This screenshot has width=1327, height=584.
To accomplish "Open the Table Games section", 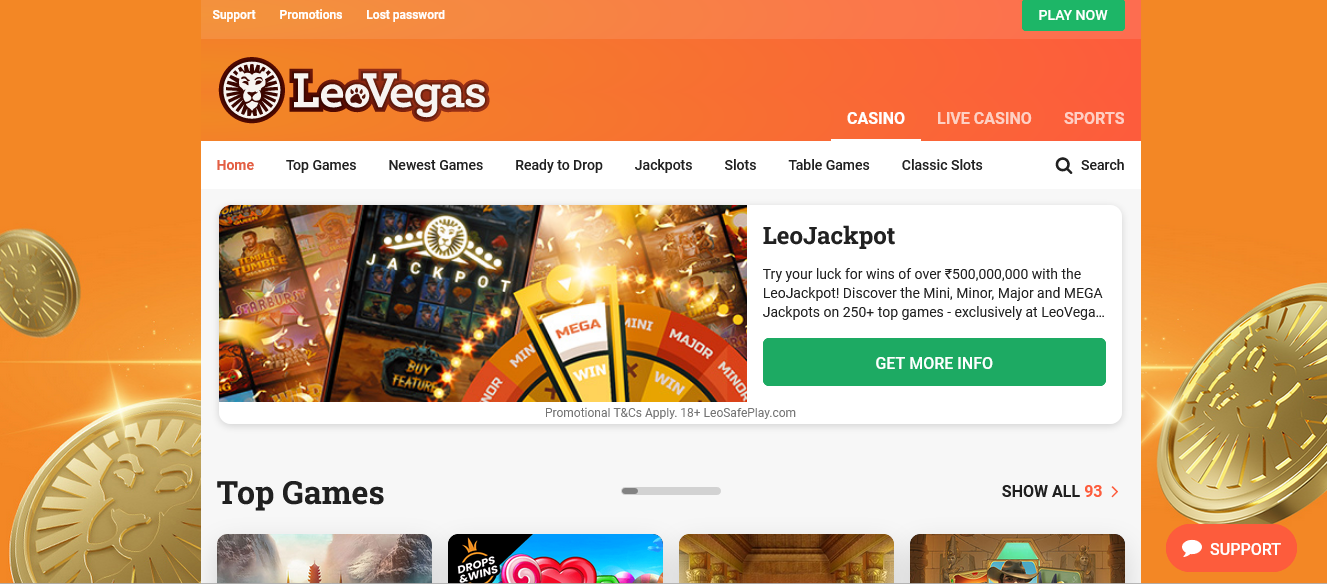I will 829,165.
